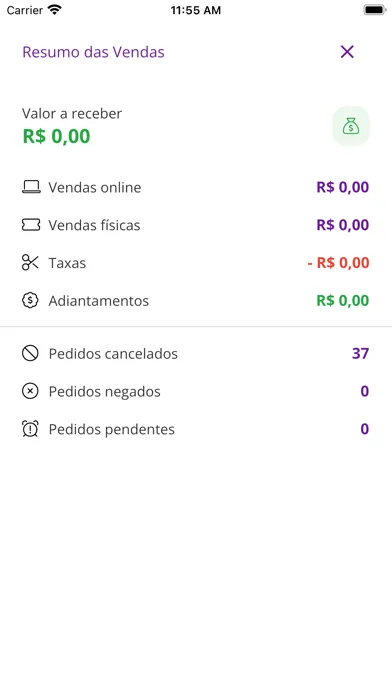The width and height of the screenshot is (392, 696).
Task: Tap the Taxas label text
Action: coord(67,263)
